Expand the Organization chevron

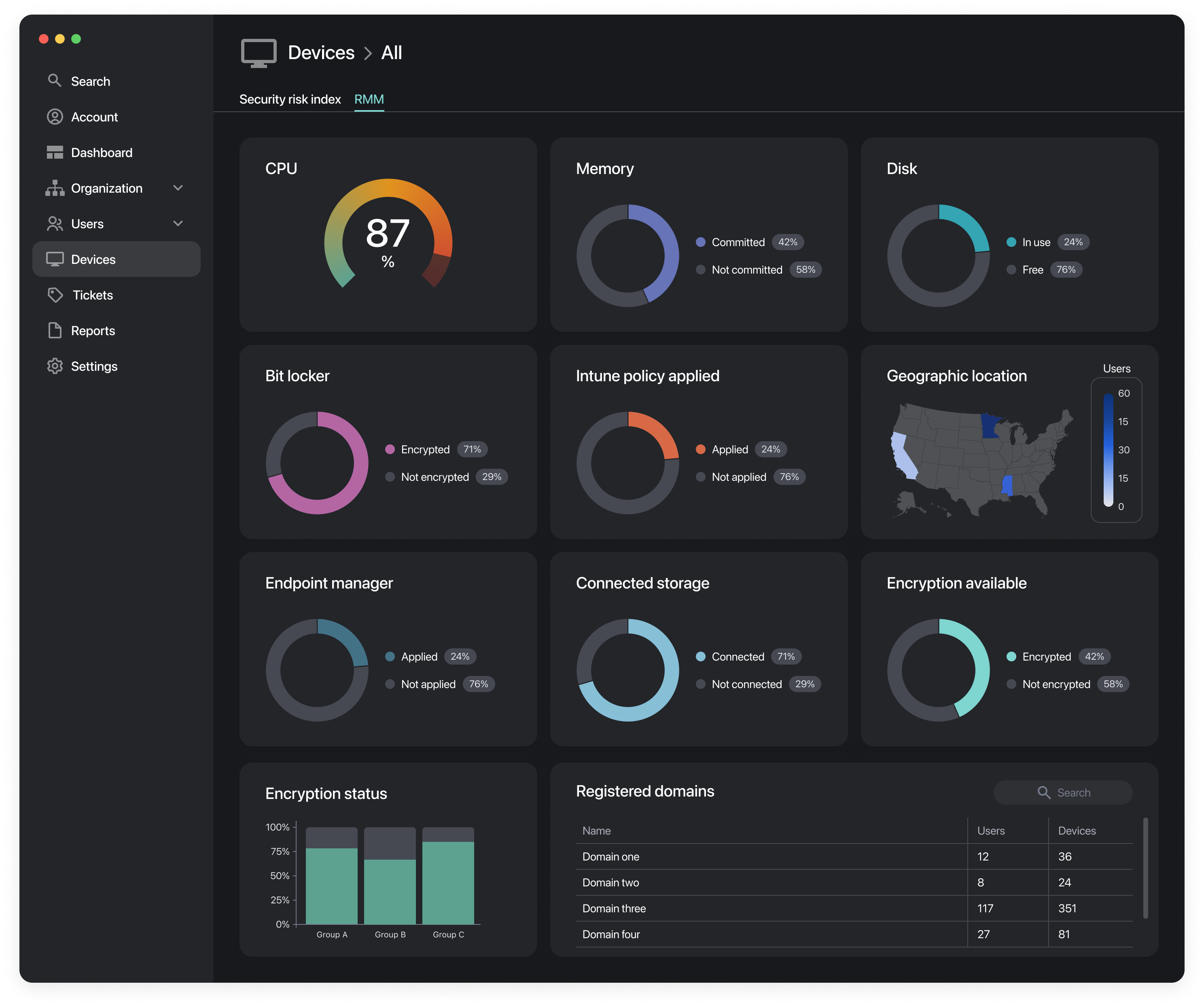point(178,188)
